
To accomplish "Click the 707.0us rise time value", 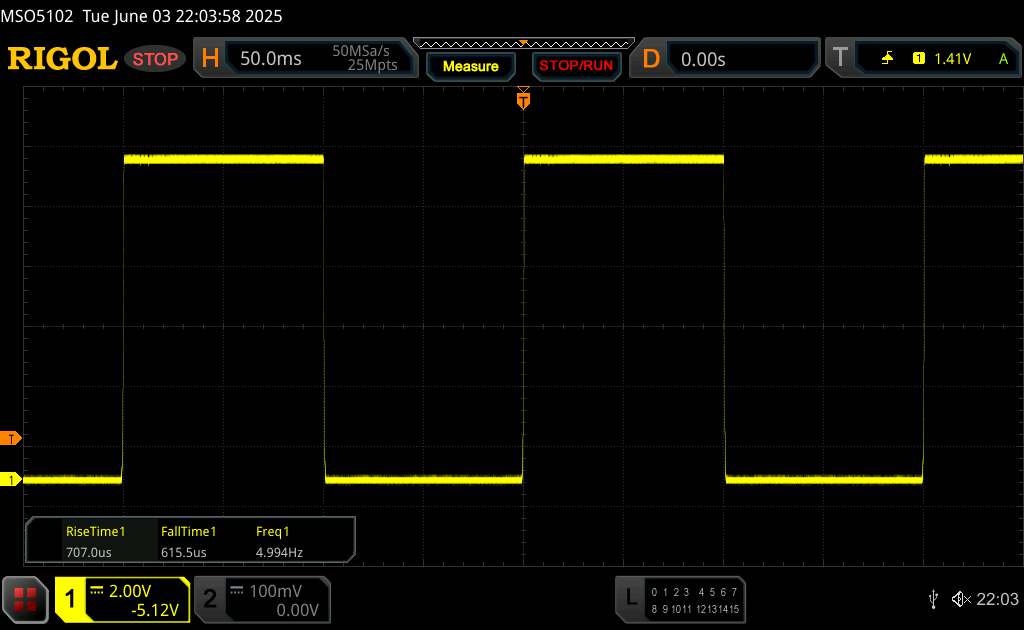I will pyautogui.click(x=89, y=552).
